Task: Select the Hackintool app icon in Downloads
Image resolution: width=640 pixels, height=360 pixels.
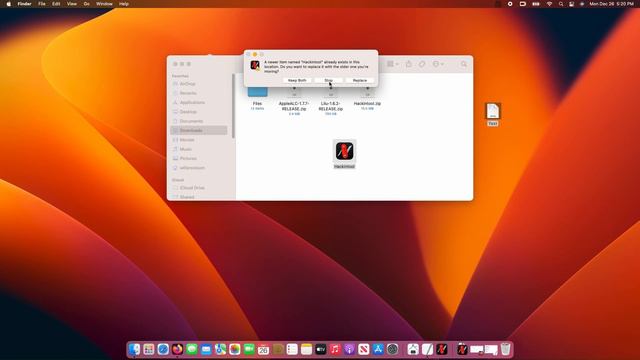Action: 344,151
